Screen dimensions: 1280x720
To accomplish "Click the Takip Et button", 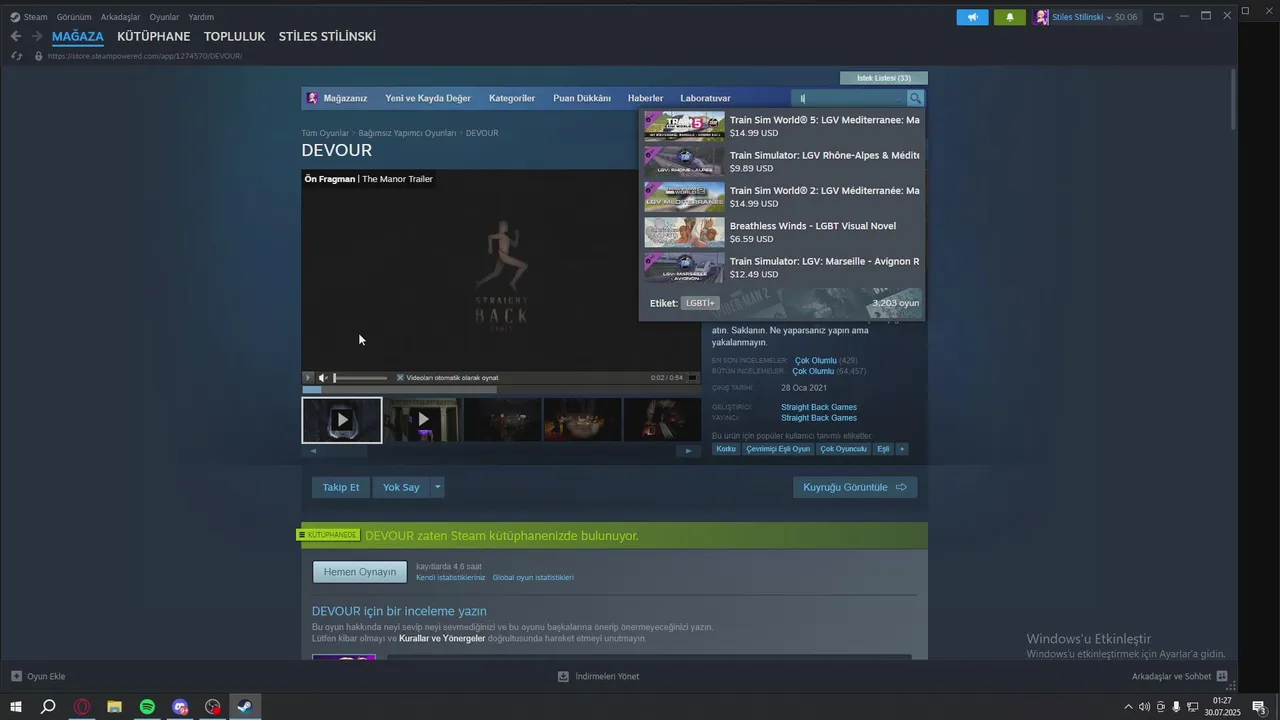I will tap(341, 487).
